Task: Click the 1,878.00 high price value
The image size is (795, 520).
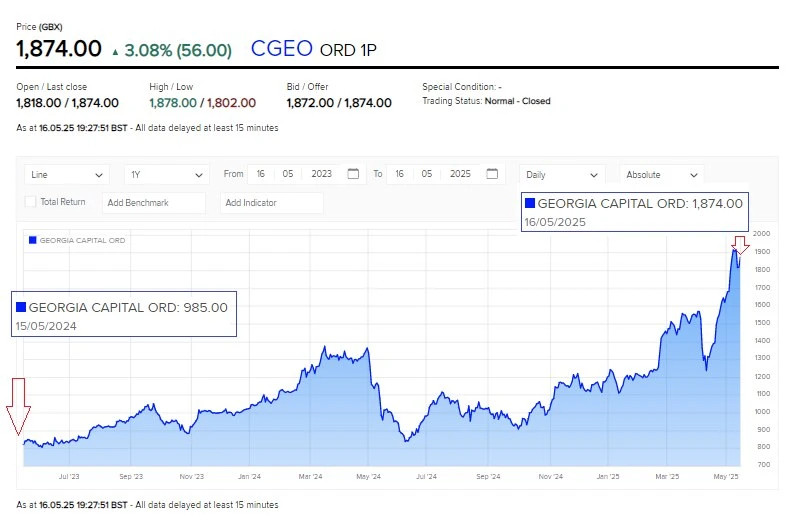Action: [173, 103]
